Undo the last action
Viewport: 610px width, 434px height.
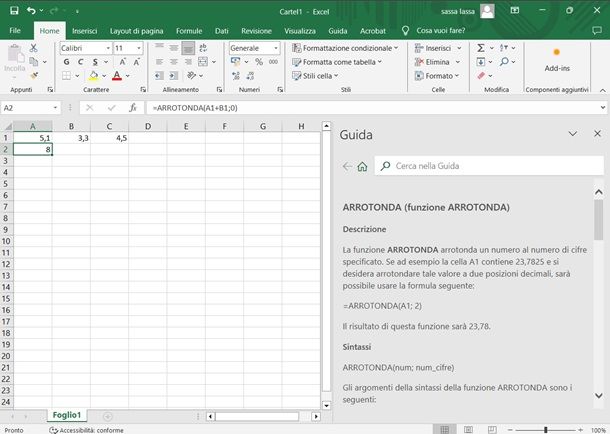point(31,10)
